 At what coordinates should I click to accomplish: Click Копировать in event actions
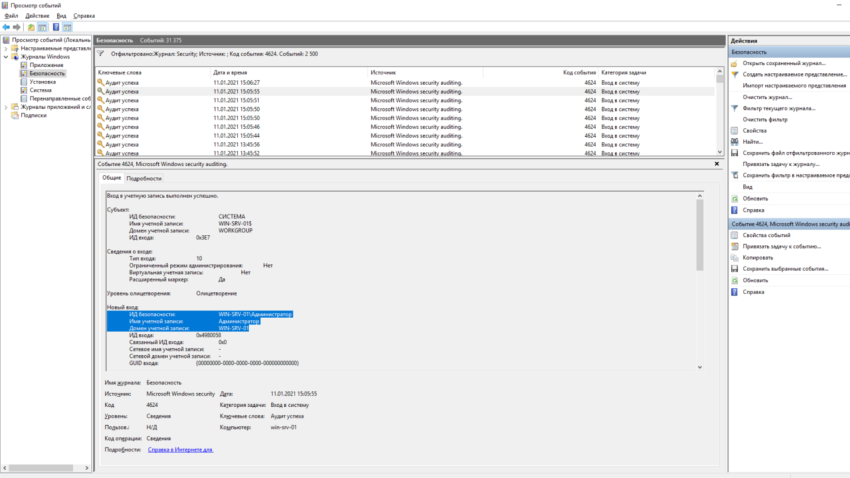(x=757, y=257)
